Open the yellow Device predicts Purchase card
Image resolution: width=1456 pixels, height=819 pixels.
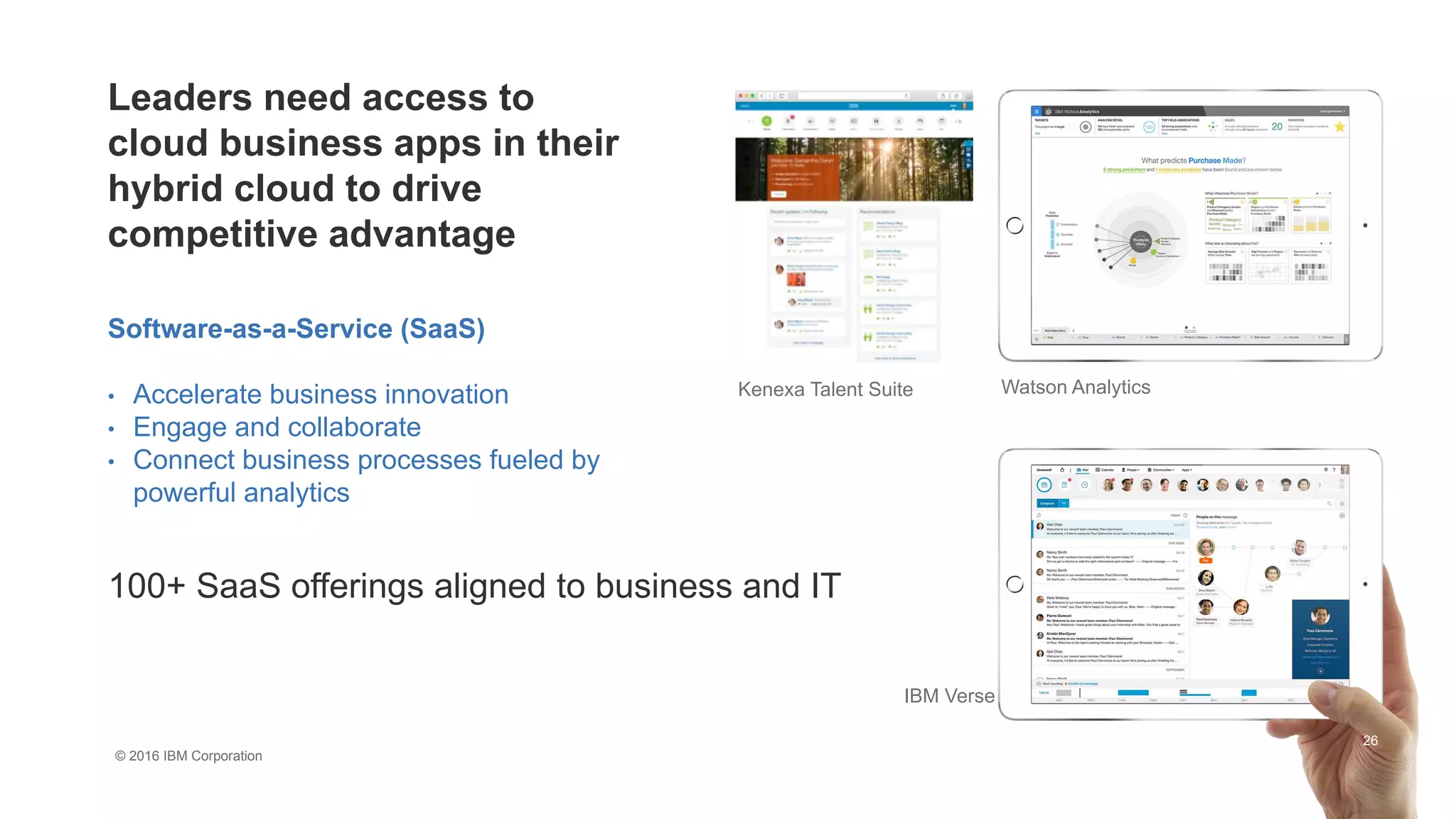pos(1311,215)
